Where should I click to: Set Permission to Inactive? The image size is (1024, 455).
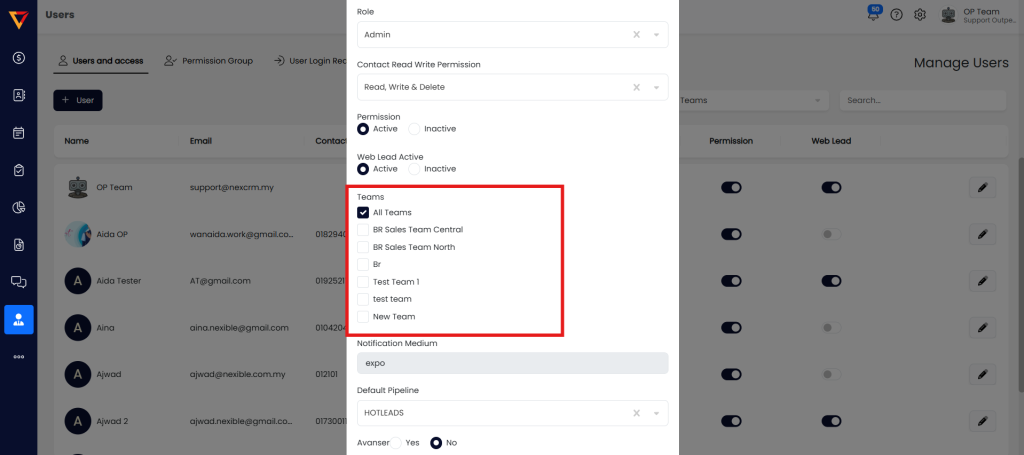click(x=414, y=128)
